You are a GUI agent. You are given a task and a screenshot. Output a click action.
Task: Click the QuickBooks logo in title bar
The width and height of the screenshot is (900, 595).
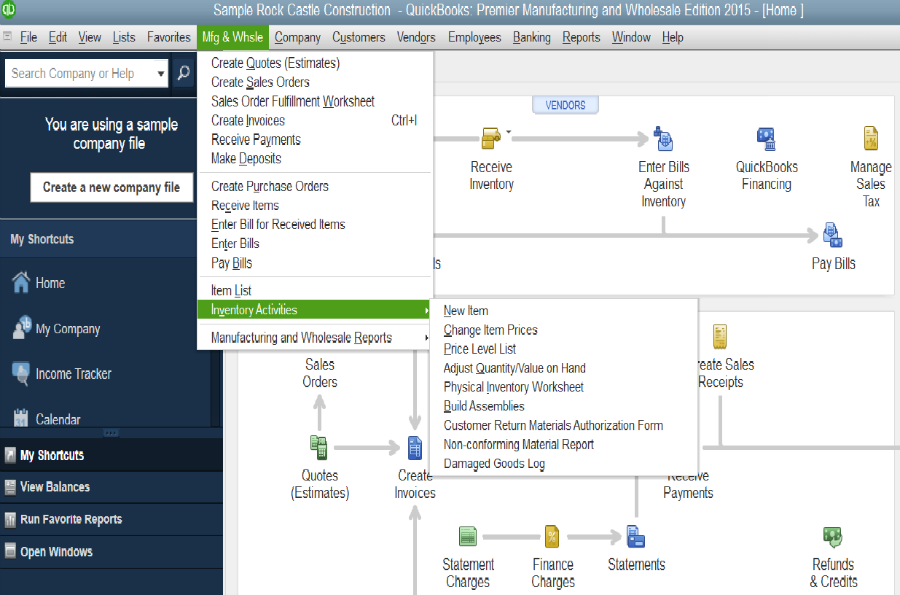point(8,9)
